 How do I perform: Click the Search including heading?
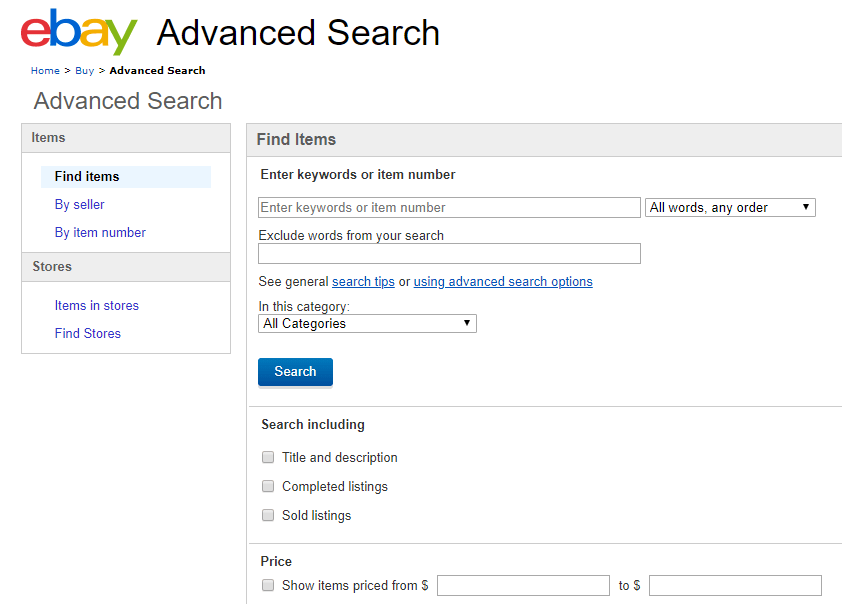[x=313, y=425]
